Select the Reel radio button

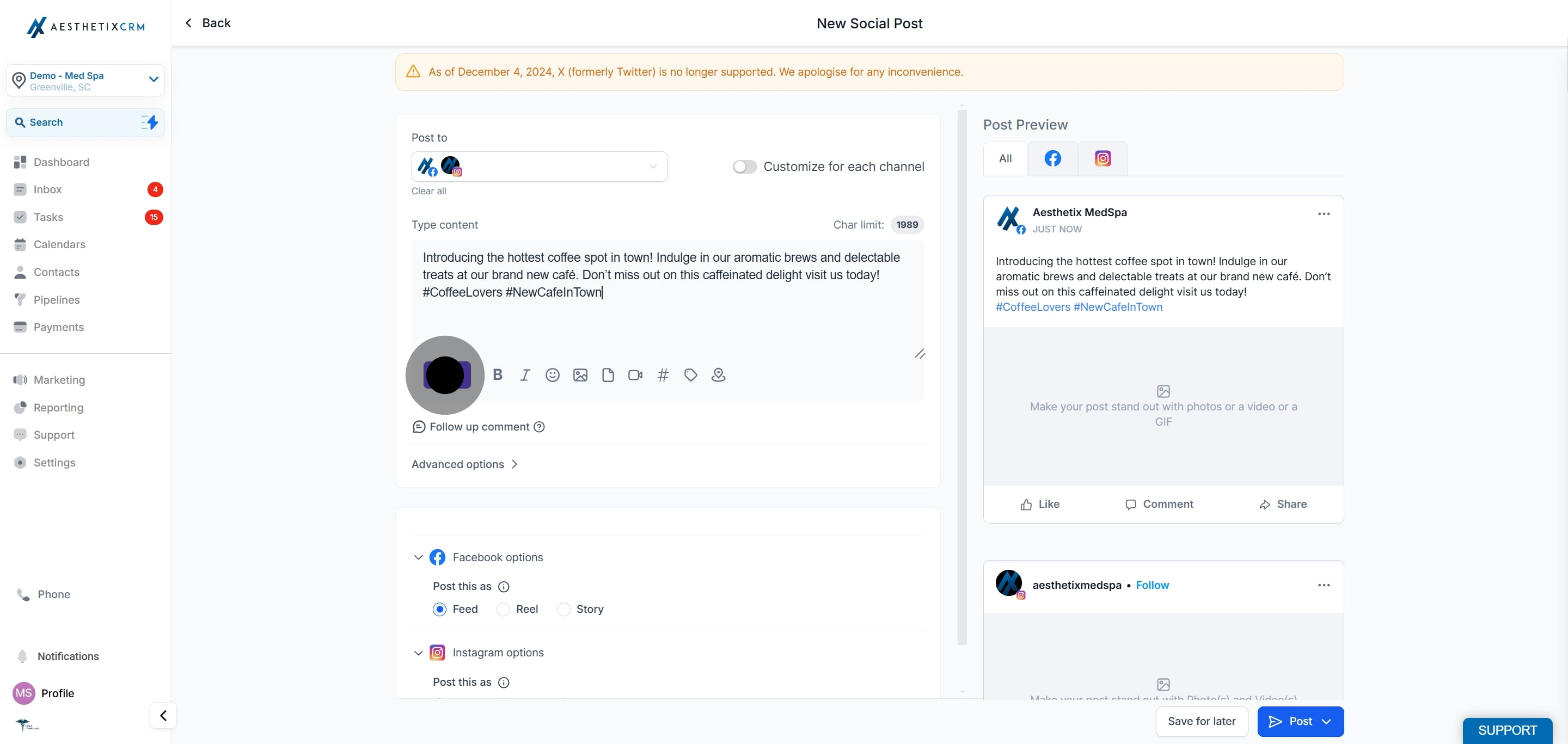click(x=503, y=610)
